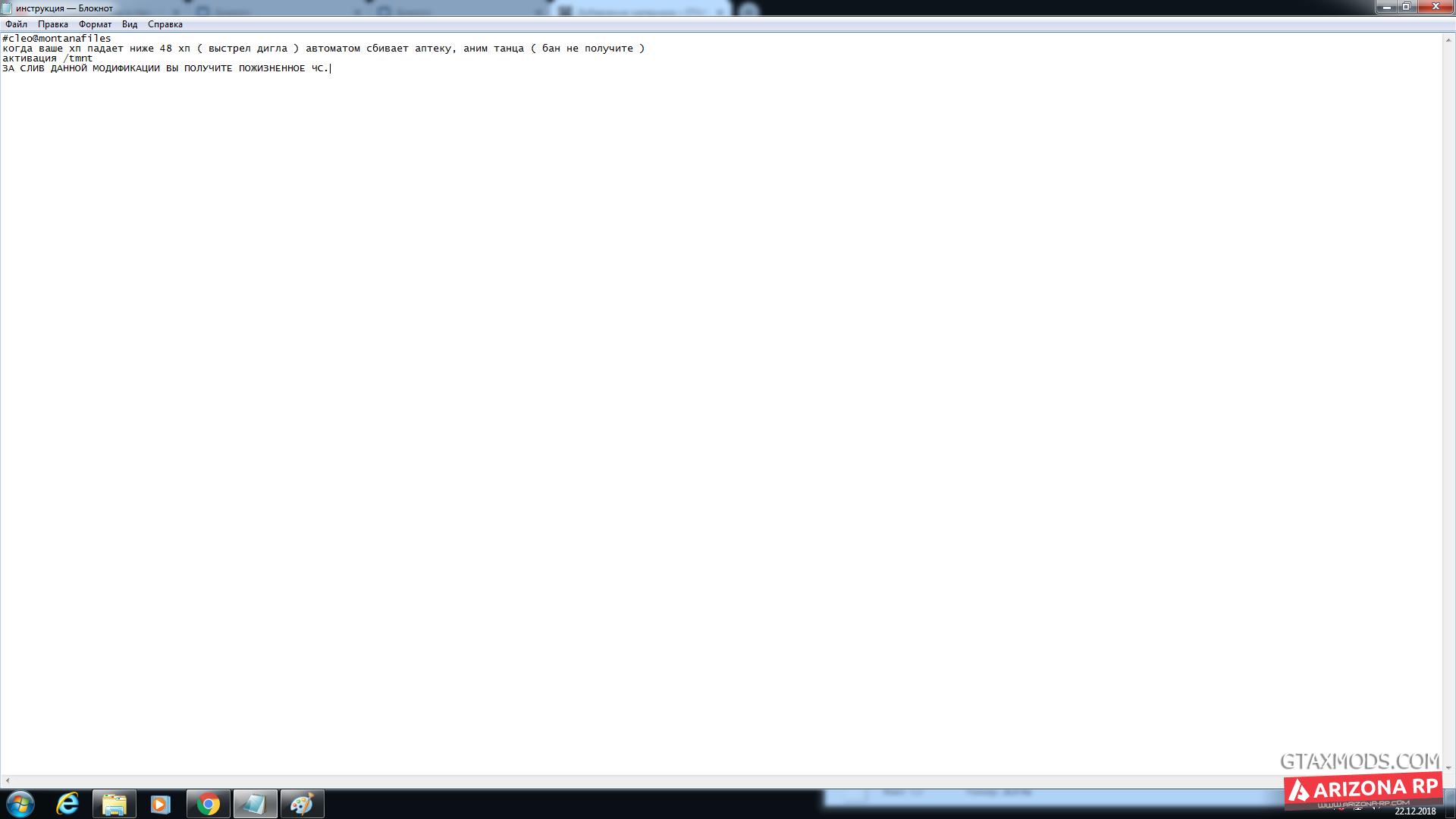Click the horizontal scrollbar left arrow

click(7, 780)
